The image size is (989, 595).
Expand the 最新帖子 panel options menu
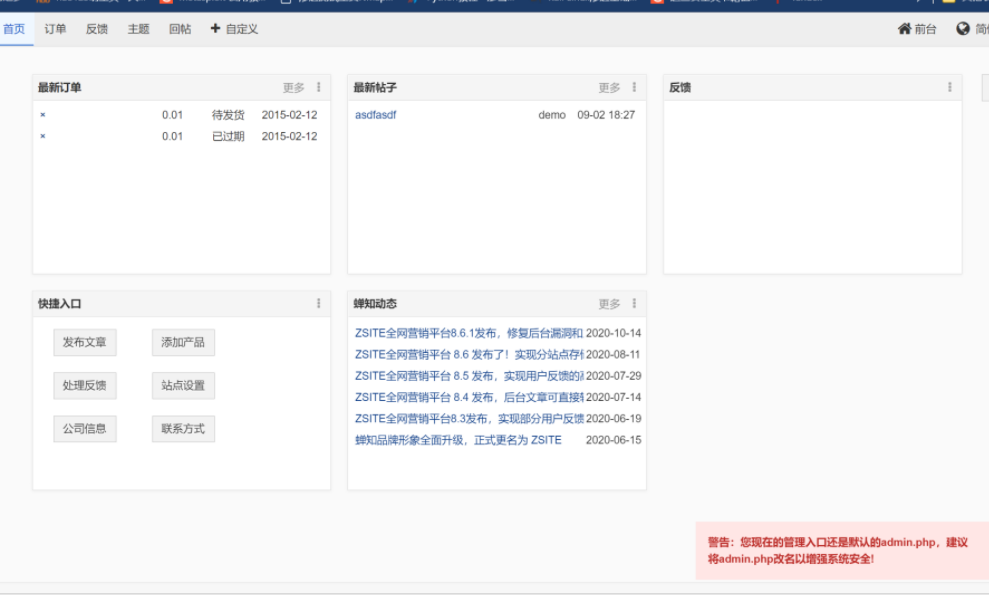point(632,87)
